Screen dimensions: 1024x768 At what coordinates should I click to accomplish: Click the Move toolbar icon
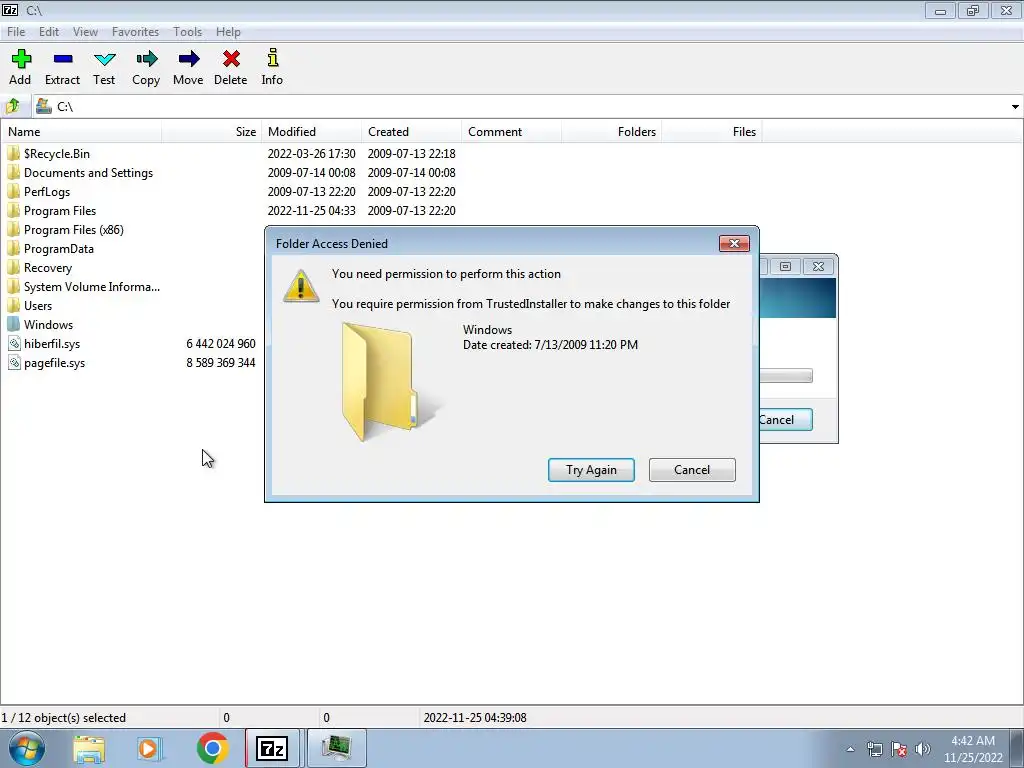pyautogui.click(x=189, y=59)
